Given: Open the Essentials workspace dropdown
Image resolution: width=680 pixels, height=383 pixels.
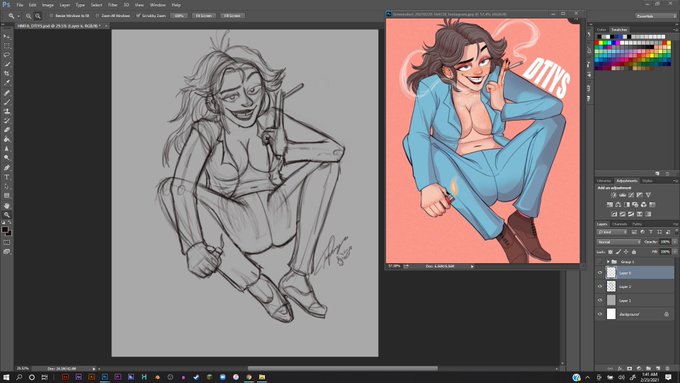Looking at the screenshot, I should (x=656, y=16).
